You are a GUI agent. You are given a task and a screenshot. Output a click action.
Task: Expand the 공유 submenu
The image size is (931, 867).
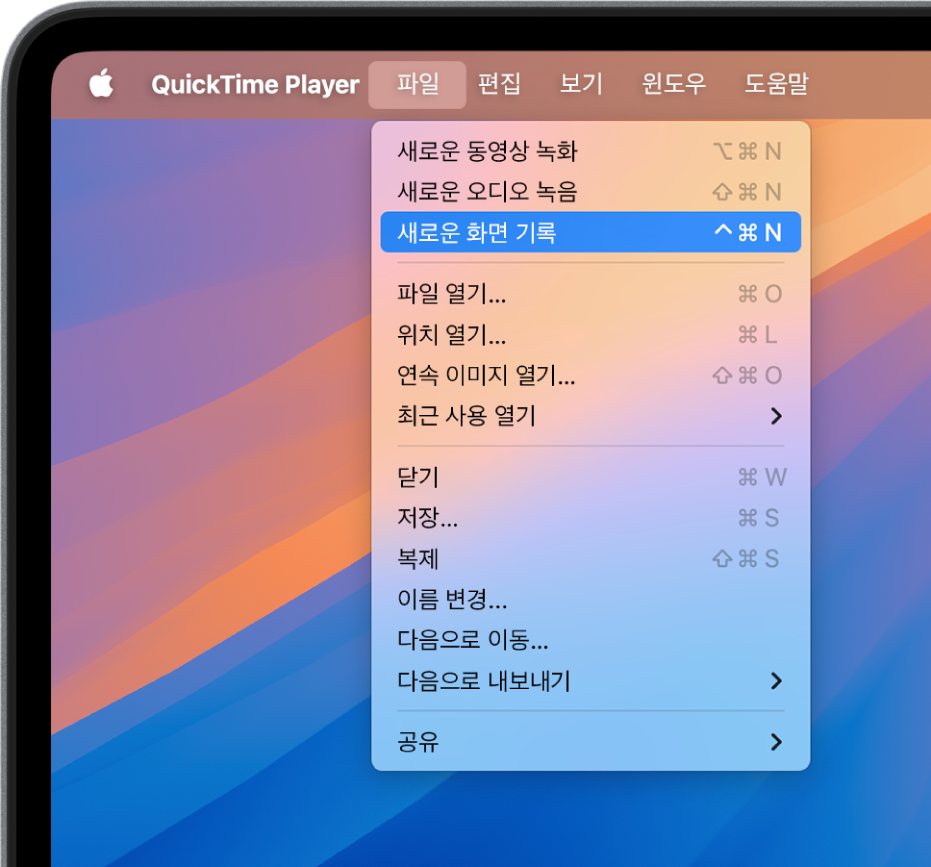coord(591,742)
